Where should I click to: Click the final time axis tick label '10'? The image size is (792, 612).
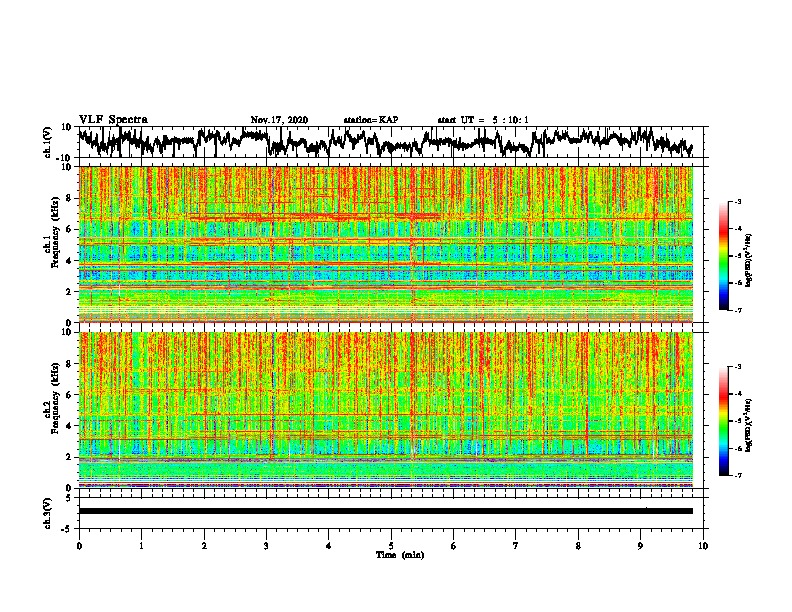[703, 546]
